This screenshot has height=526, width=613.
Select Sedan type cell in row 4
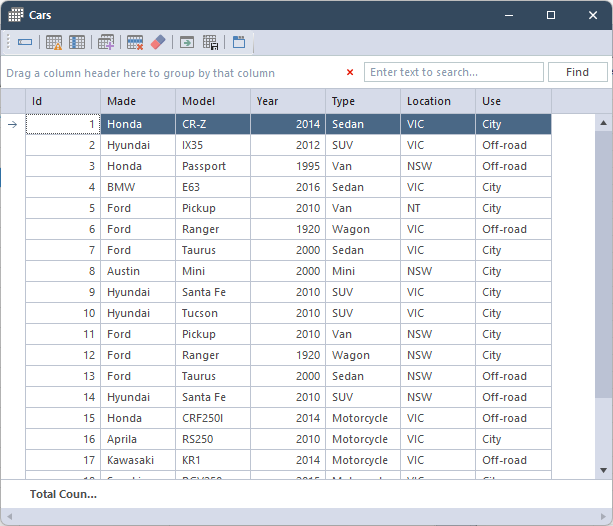(363, 187)
